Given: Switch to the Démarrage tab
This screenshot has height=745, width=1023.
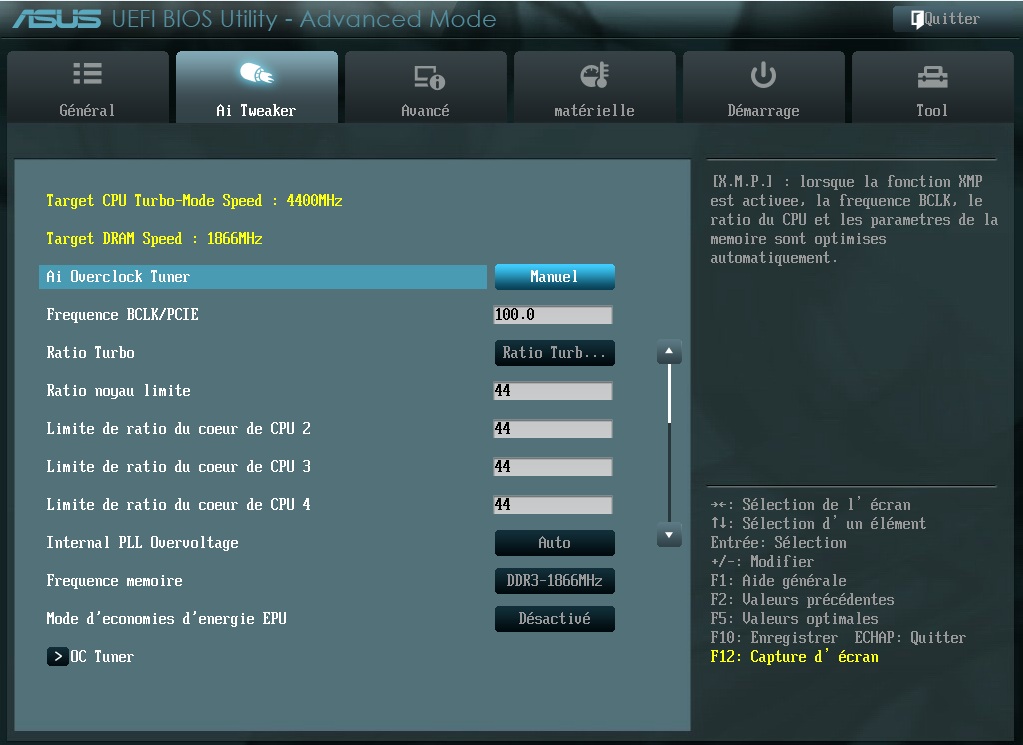Looking at the screenshot, I should (x=763, y=90).
